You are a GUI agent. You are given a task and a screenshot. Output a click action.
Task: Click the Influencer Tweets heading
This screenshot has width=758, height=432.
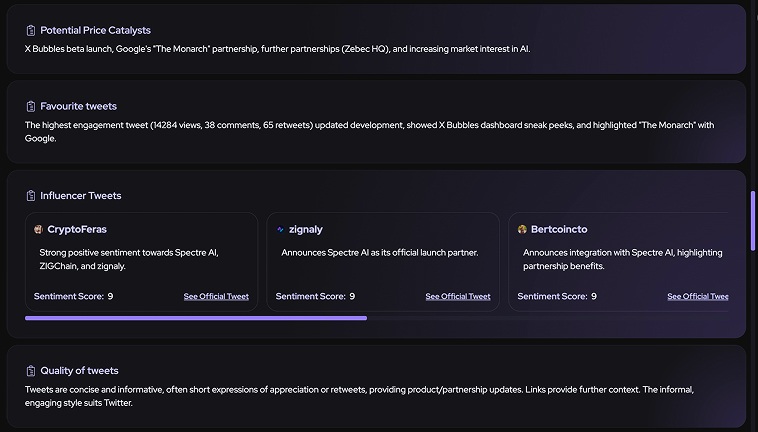pyautogui.click(x=81, y=196)
